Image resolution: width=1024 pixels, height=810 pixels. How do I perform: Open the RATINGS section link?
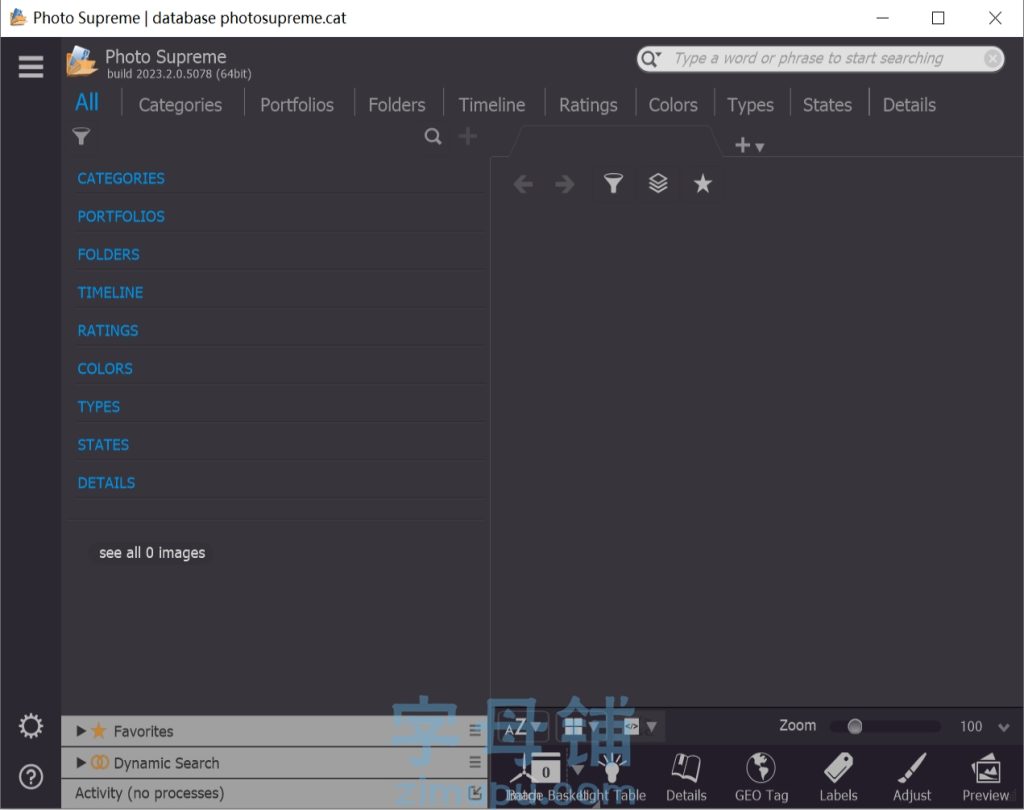[x=108, y=331]
